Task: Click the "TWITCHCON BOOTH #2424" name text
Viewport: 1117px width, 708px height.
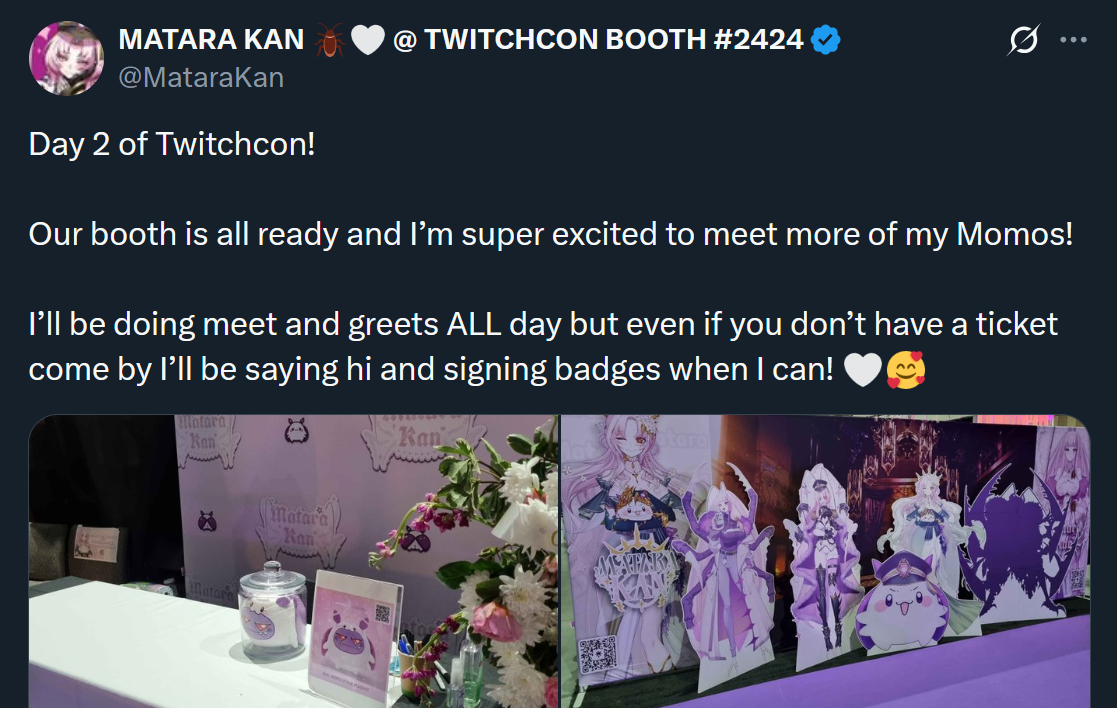Action: pyautogui.click(x=614, y=40)
